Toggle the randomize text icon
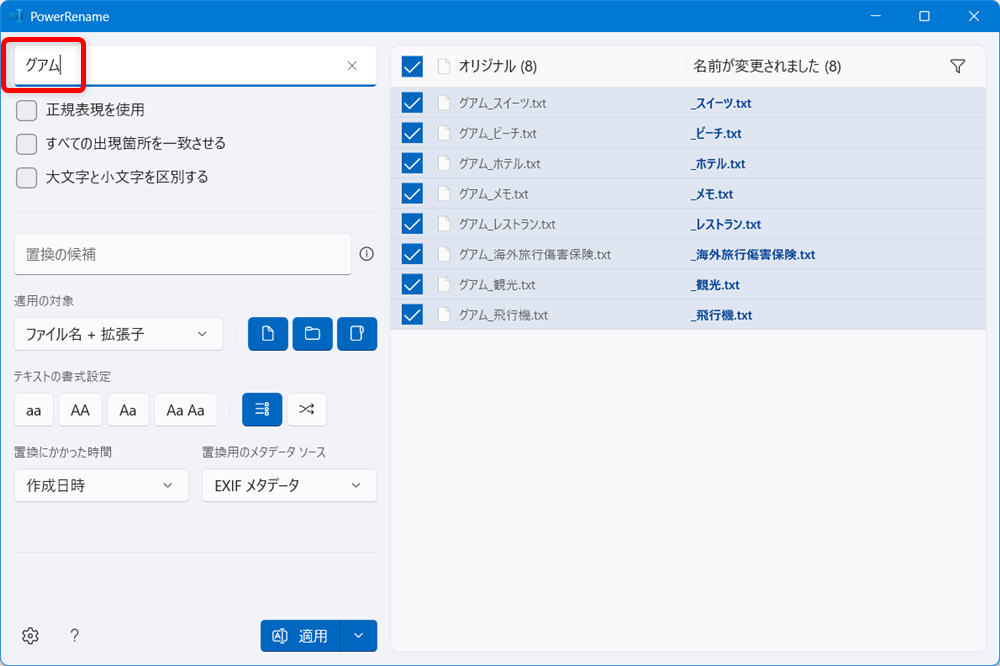Image resolution: width=1000 pixels, height=666 pixels. pyautogui.click(x=306, y=409)
